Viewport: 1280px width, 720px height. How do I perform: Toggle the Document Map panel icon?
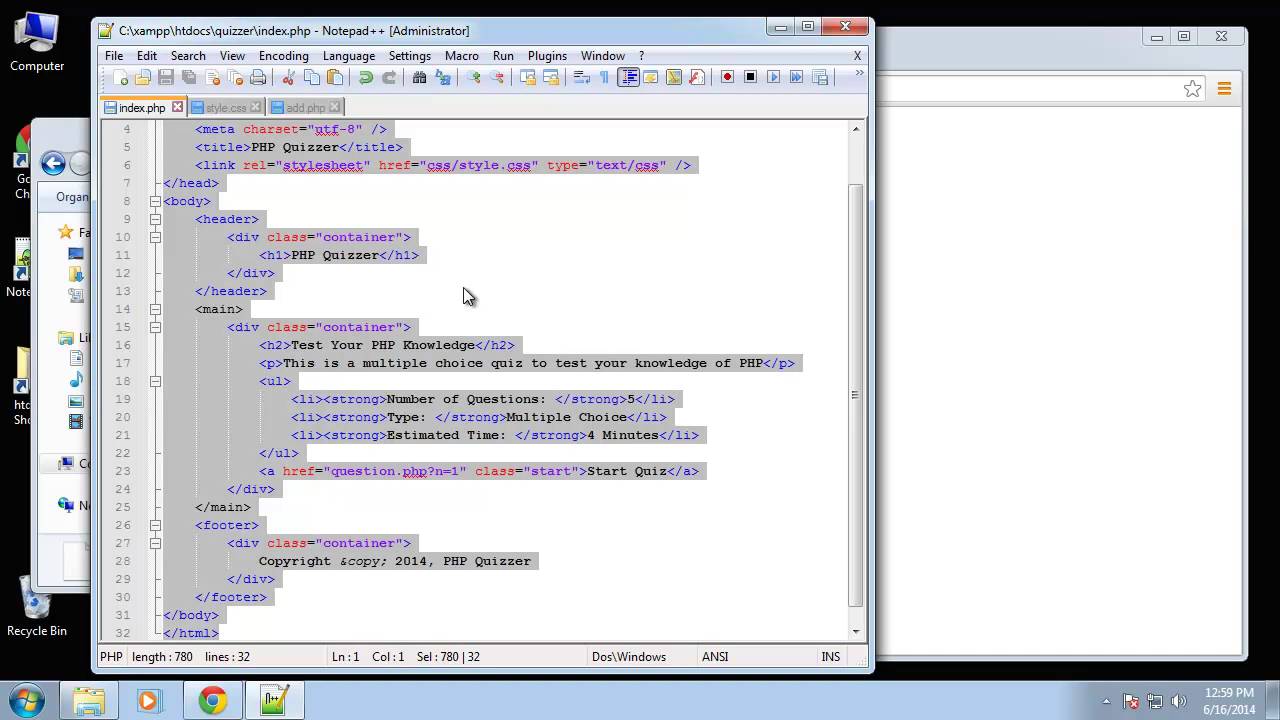pos(674,77)
